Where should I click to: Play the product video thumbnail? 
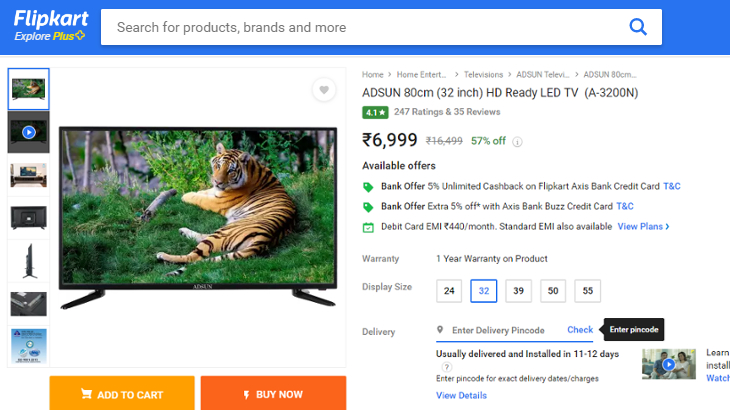pos(28,132)
